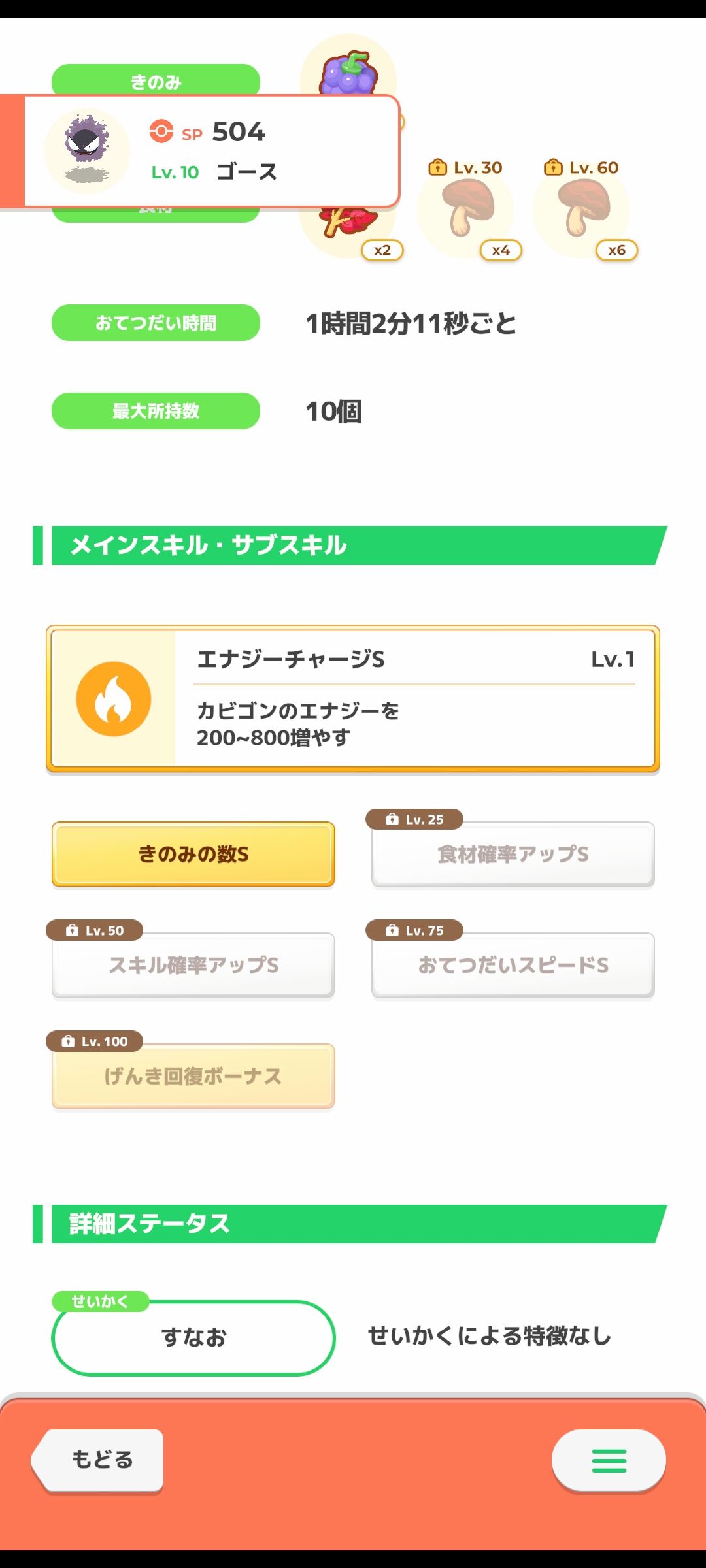The image size is (706, 1568).
Task: Tap locked 食材確率アップS sub skill
Action: [513, 854]
